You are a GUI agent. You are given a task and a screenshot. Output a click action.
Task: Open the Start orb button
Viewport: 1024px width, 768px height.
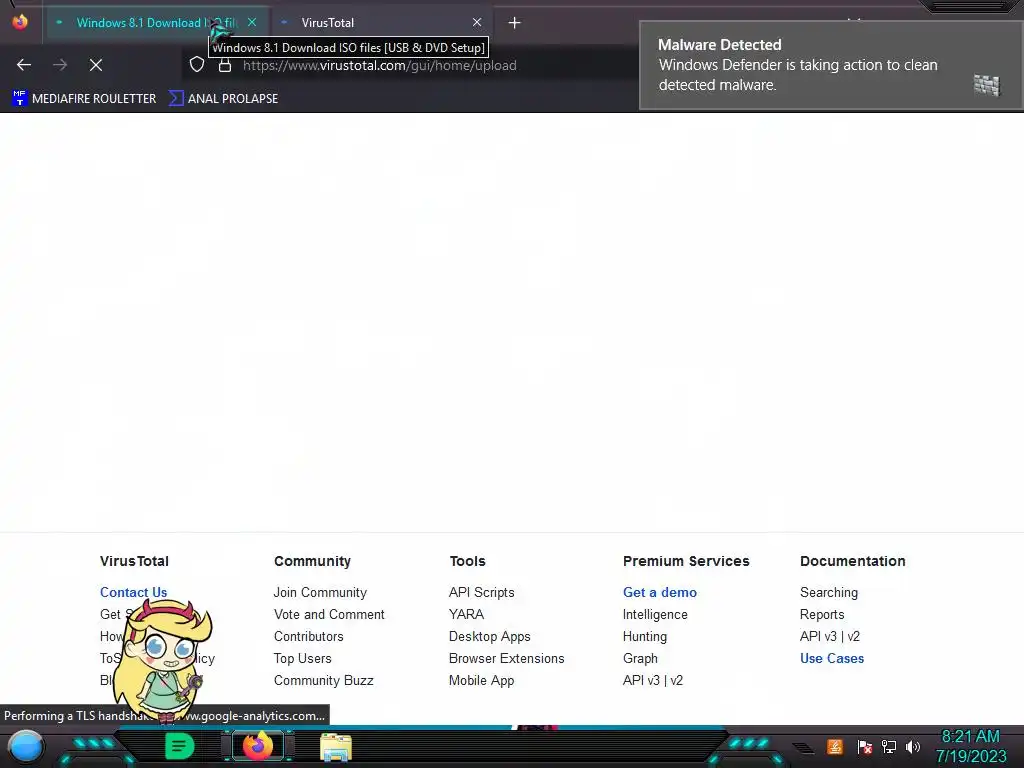(x=25, y=747)
